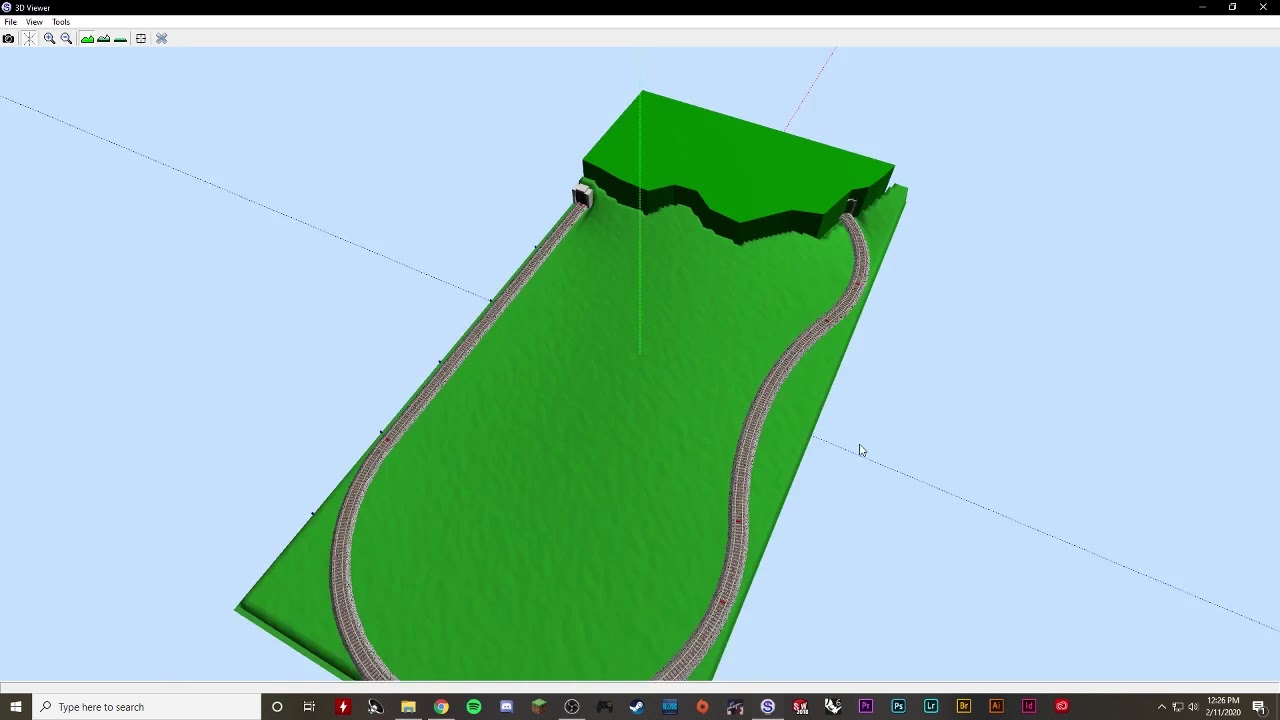Open Task View on taskbar
Screen dimensions: 1280x720
pyautogui.click(x=309, y=707)
